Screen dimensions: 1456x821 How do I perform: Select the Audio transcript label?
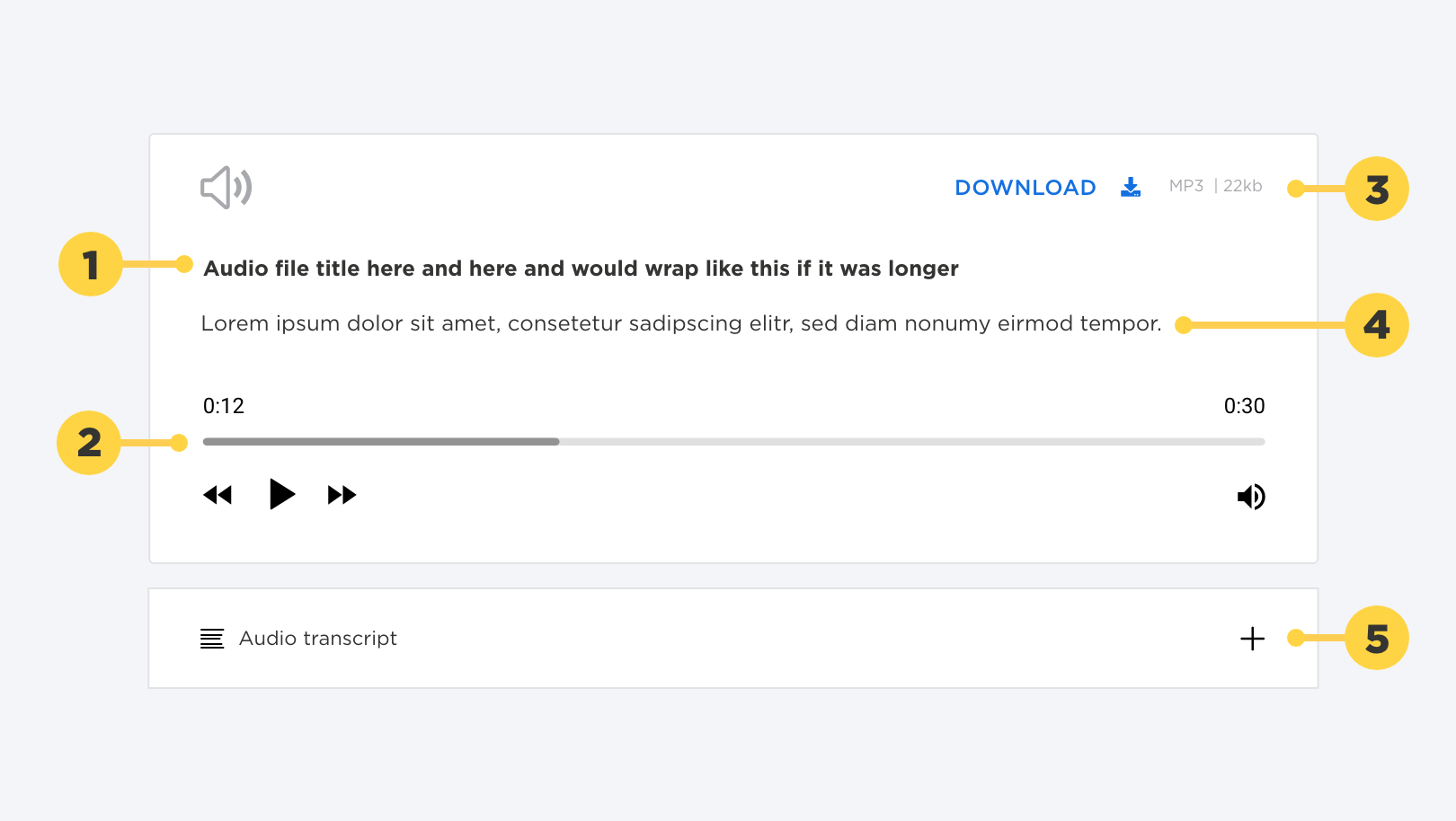point(317,639)
